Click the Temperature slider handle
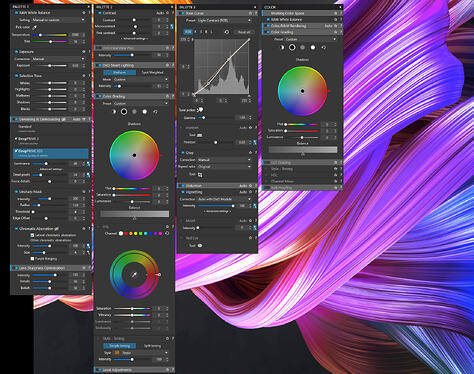474x374 pixels. (40, 35)
